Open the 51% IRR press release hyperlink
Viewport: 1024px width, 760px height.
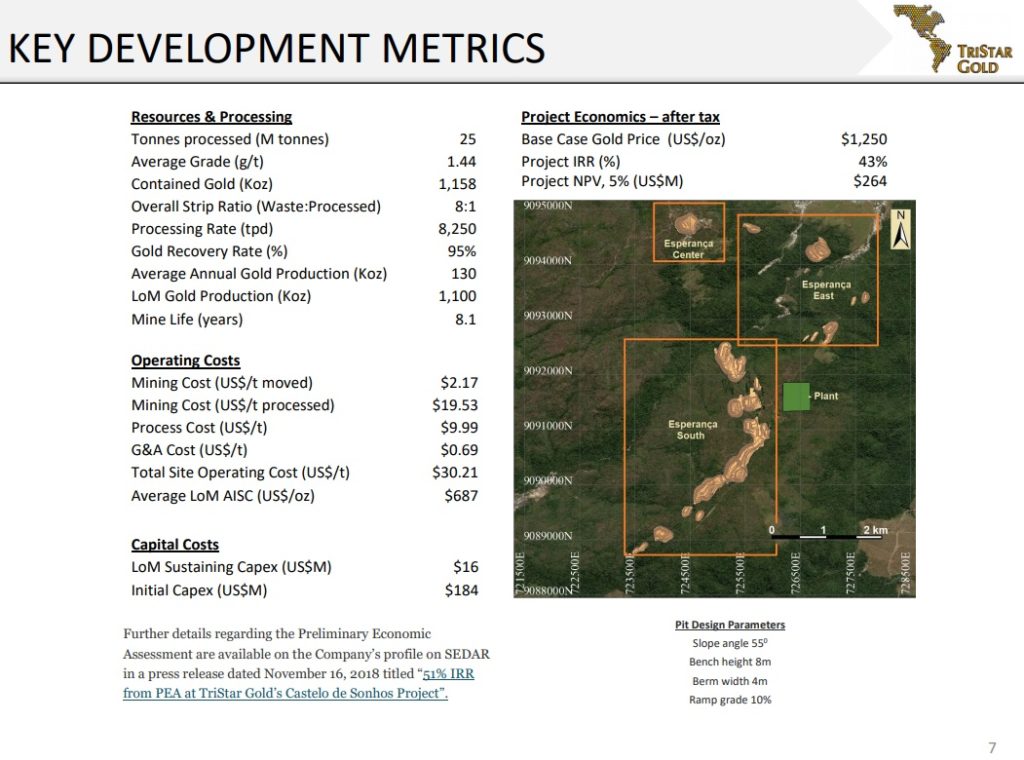pyautogui.click(x=298, y=683)
